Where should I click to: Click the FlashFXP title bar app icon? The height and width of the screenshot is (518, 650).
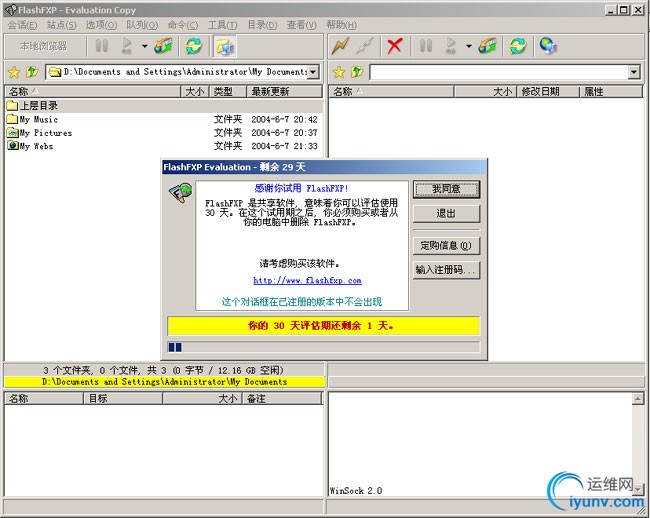coord(11,10)
